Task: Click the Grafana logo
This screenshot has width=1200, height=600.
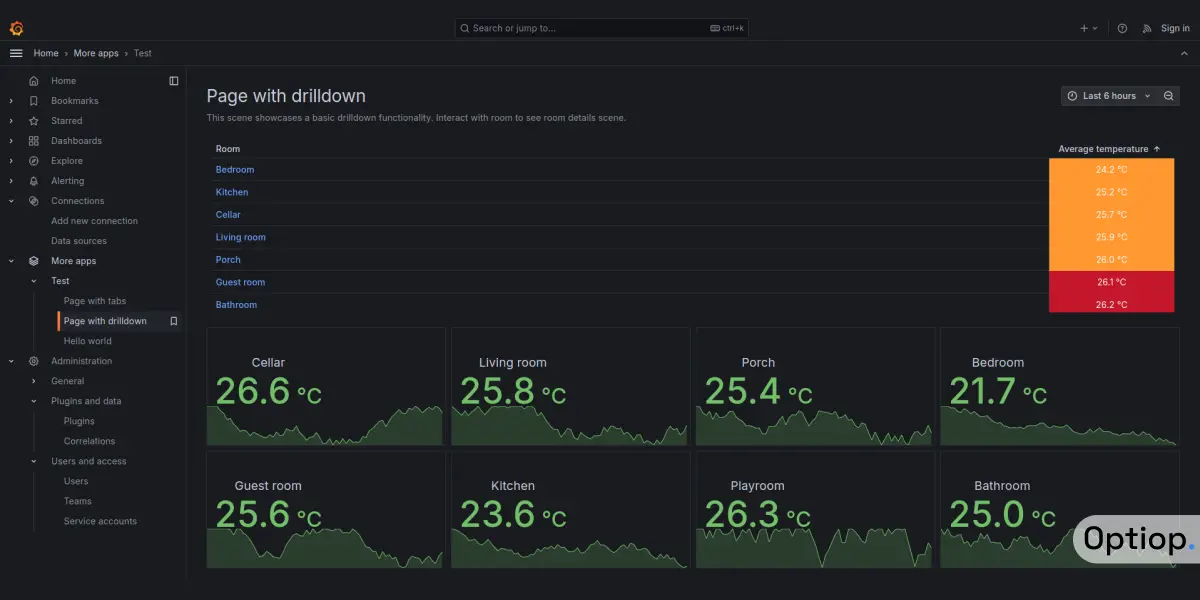Action: tap(16, 27)
